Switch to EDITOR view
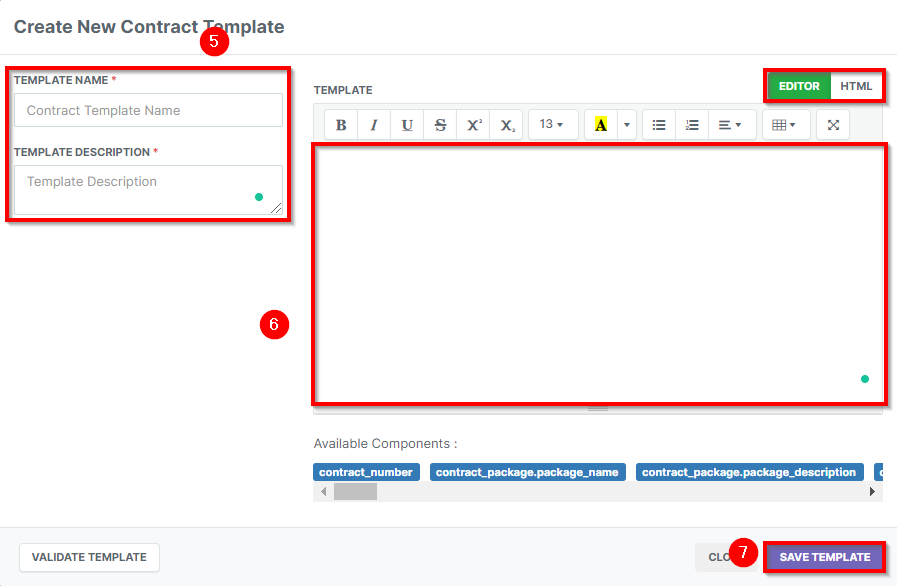Screen dimensions: 897x586 pos(799,86)
